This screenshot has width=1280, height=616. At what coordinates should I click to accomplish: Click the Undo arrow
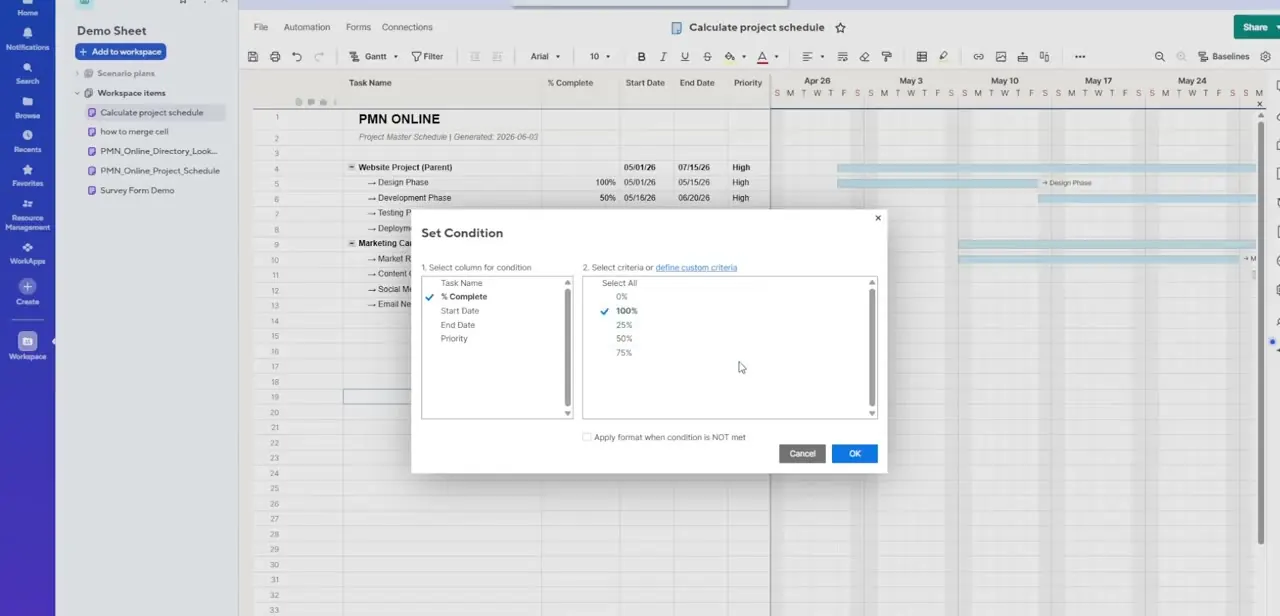click(297, 57)
